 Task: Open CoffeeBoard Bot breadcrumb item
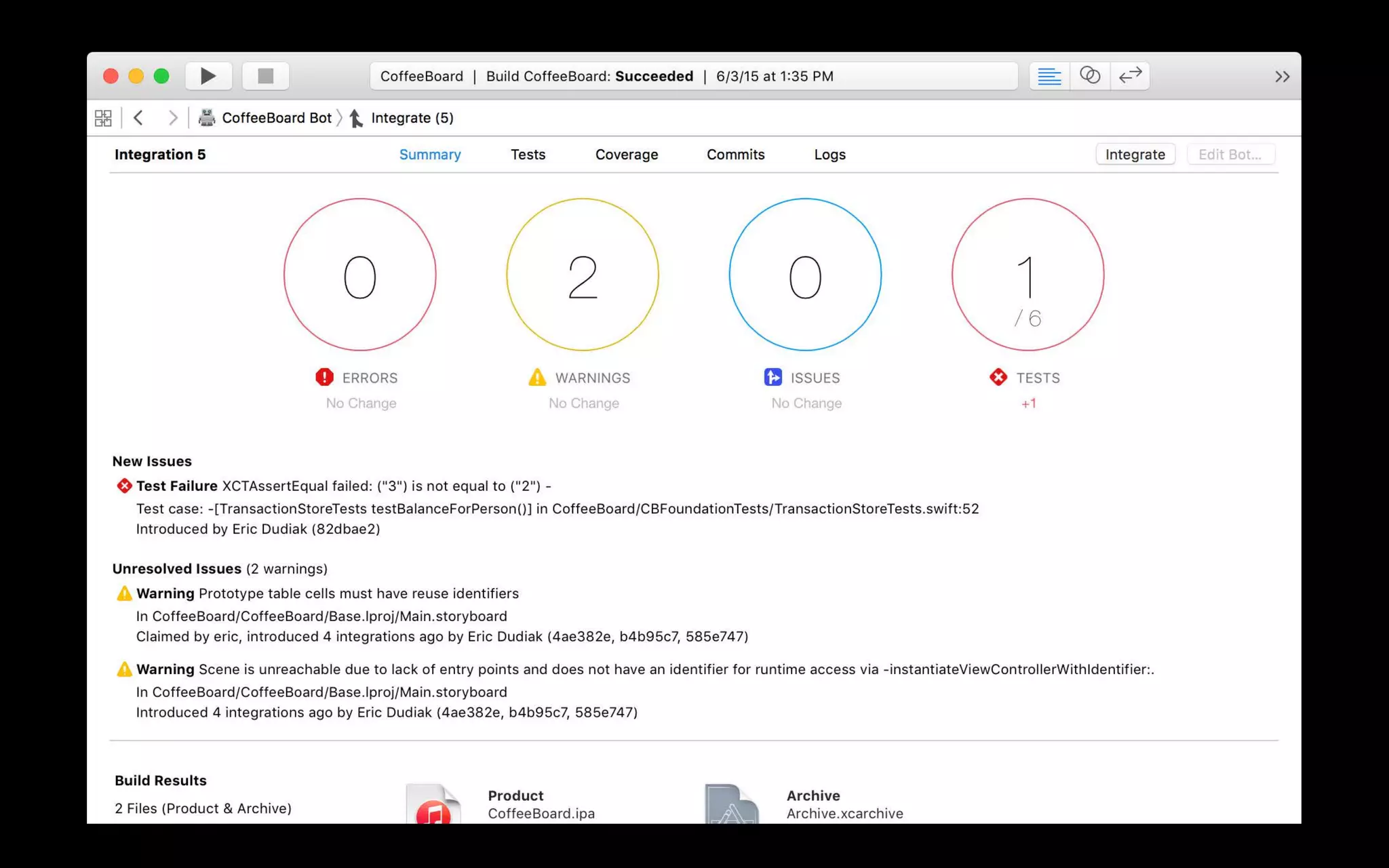point(277,118)
